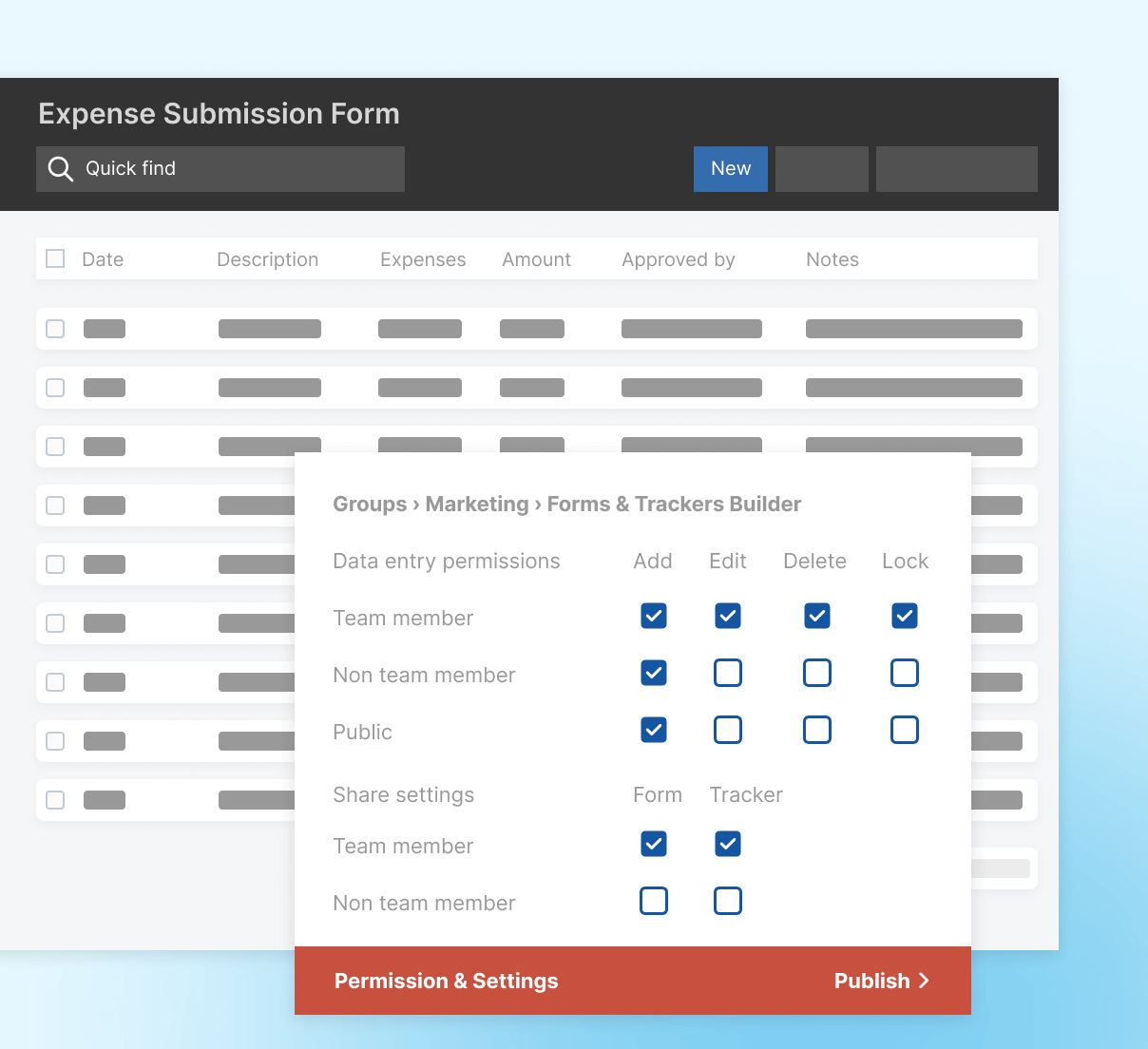Click the Approved by column header

[x=678, y=258]
